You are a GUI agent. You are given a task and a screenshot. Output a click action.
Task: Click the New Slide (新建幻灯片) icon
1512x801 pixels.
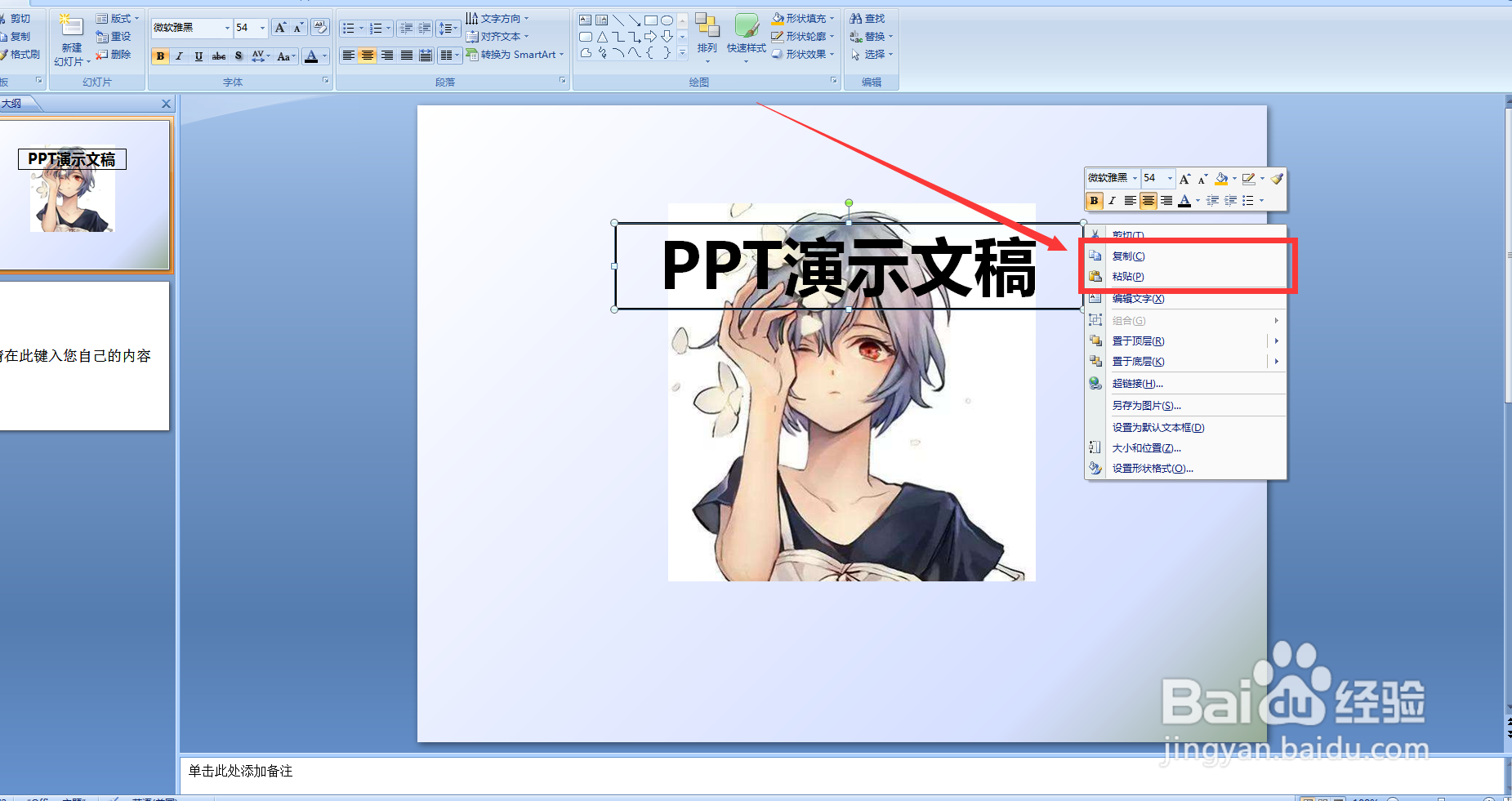point(71,27)
